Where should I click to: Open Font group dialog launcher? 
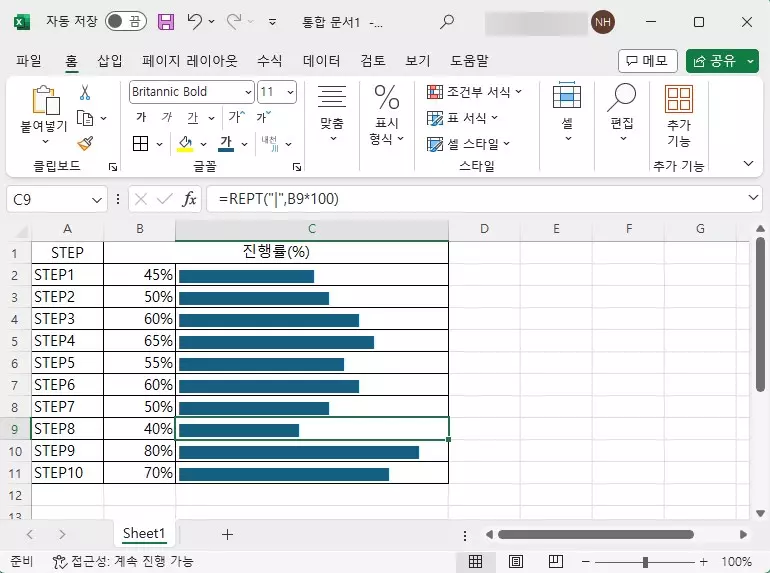(297, 167)
